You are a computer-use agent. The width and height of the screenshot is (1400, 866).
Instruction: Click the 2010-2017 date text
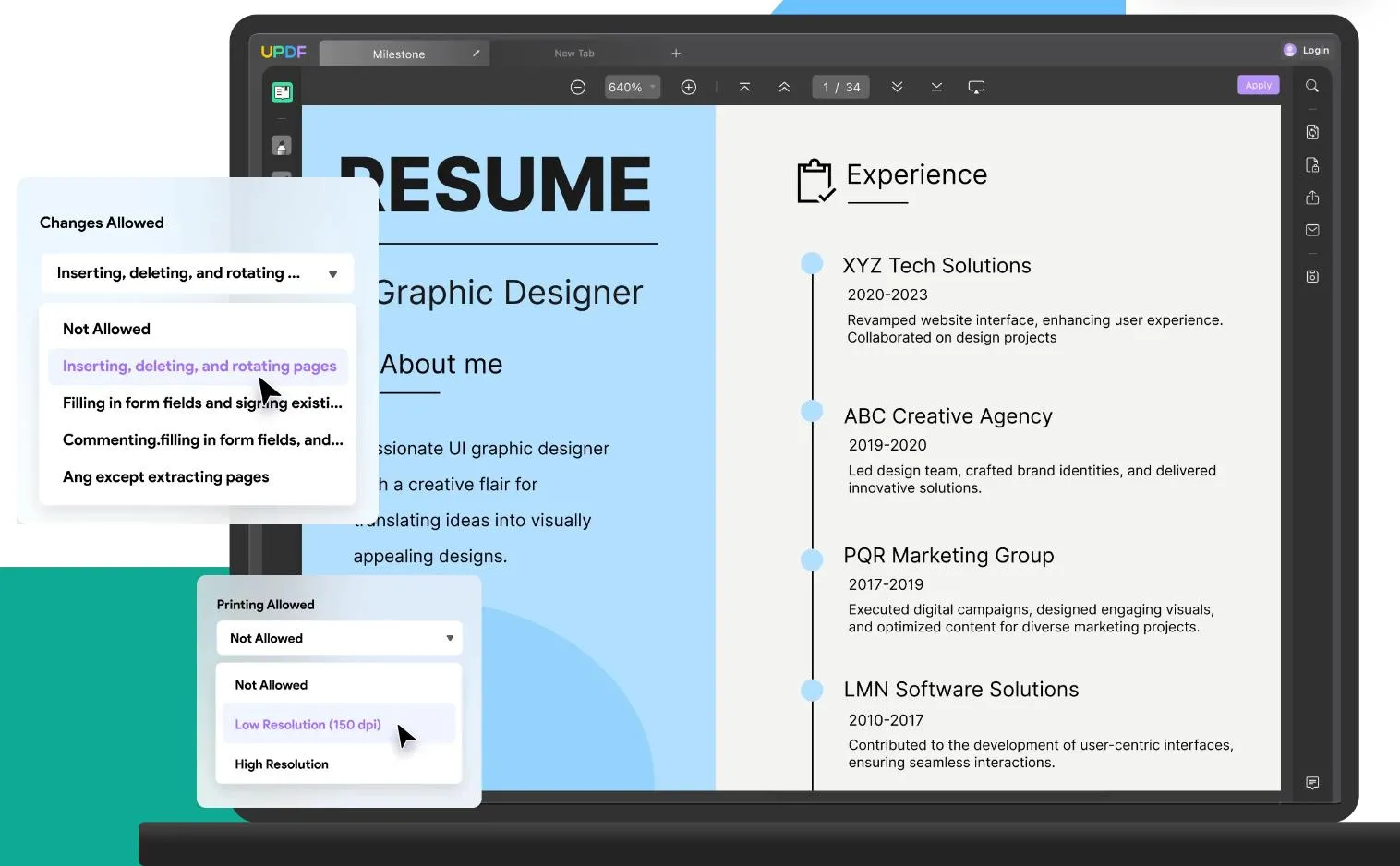pyautogui.click(x=886, y=721)
